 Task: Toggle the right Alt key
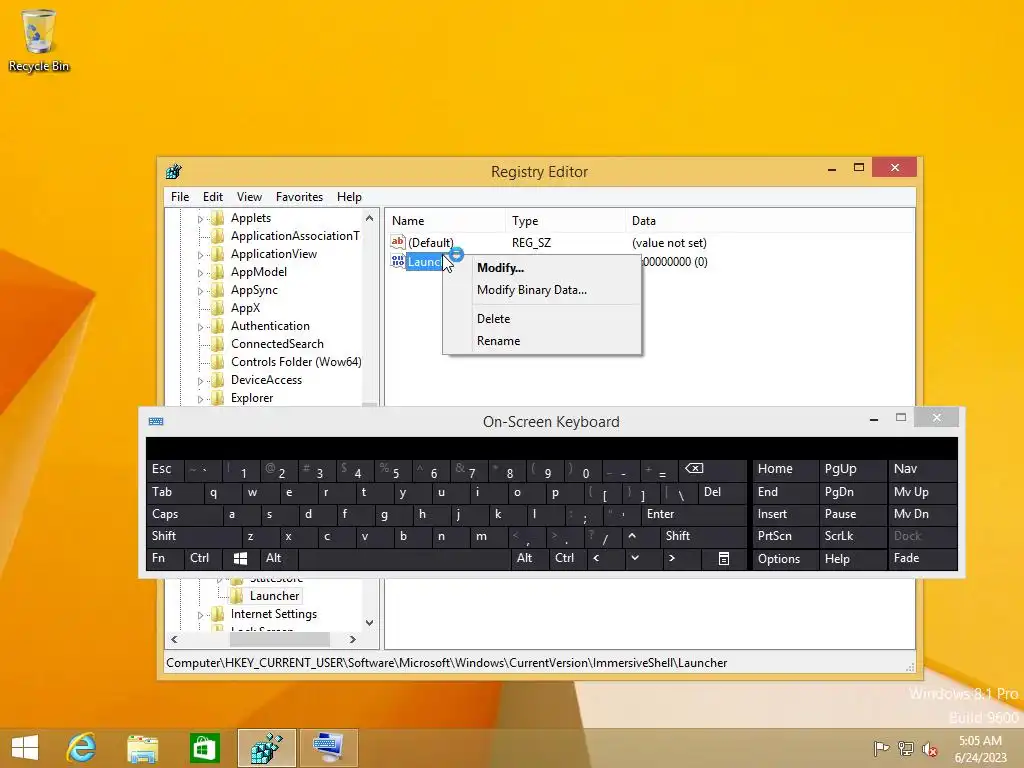click(529, 558)
